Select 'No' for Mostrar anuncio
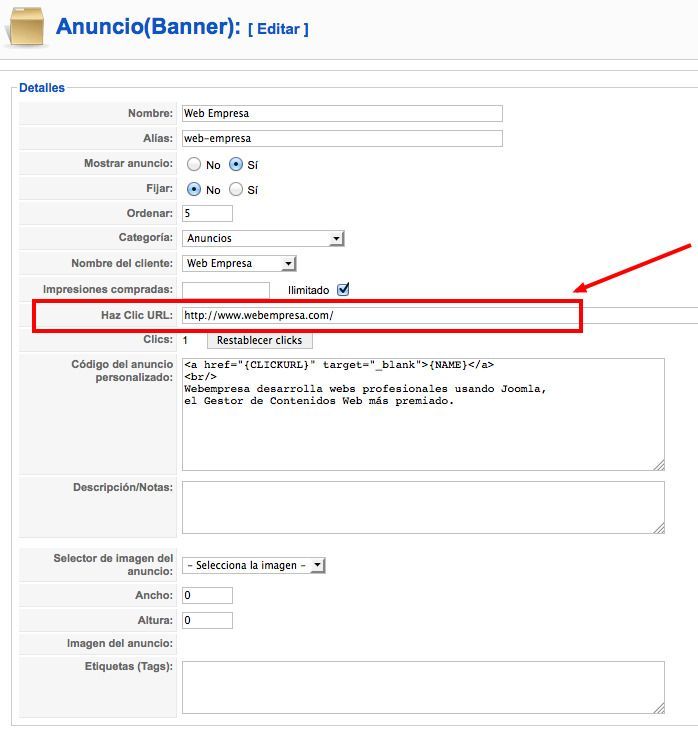The width and height of the screenshot is (698, 730). pyautogui.click(x=194, y=164)
